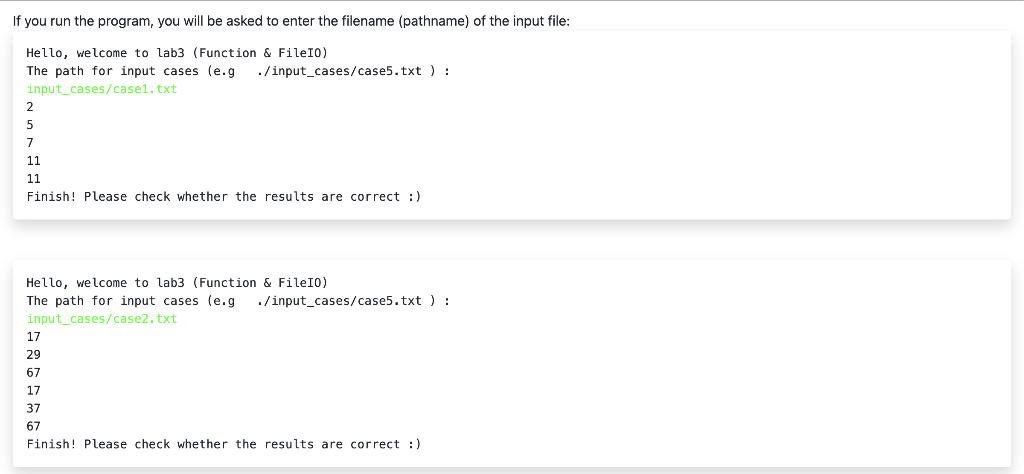Click the output line "7" in first block
The width and height of the screenshot is (1024, 474).
(30, 143)
